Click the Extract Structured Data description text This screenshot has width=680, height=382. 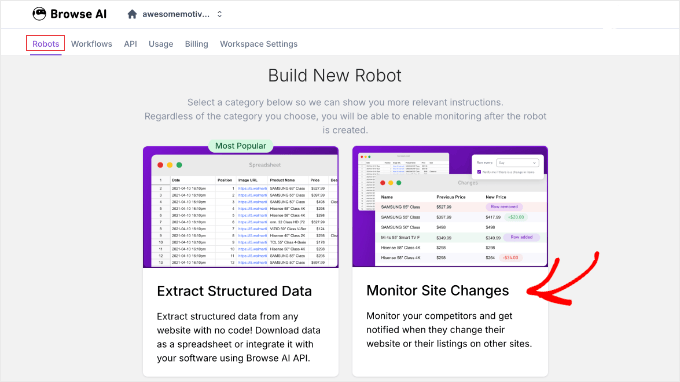pyautogui.click(x=239, y=337)
